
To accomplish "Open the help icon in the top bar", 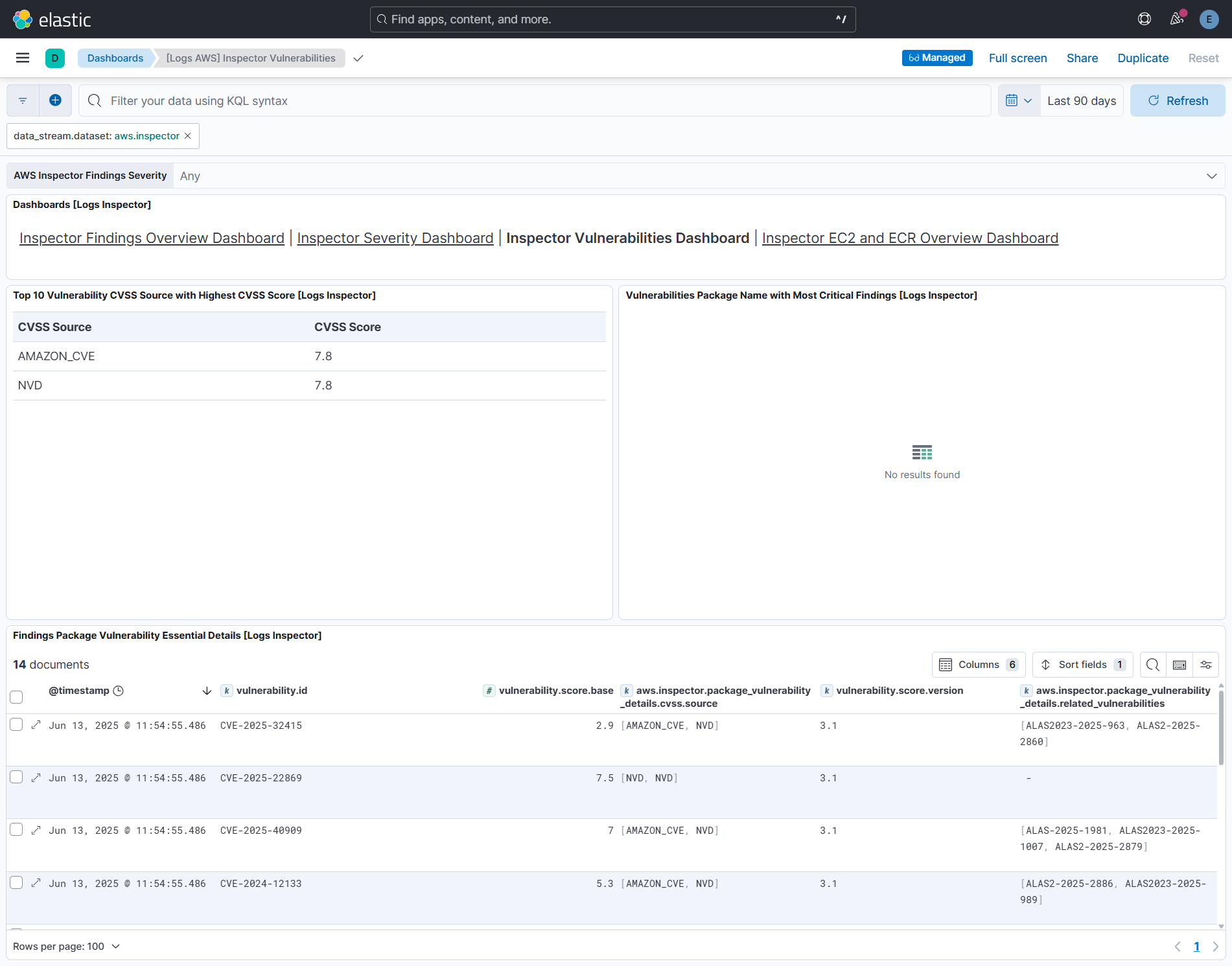I will pyautogui.click(x=1144, y=19).
